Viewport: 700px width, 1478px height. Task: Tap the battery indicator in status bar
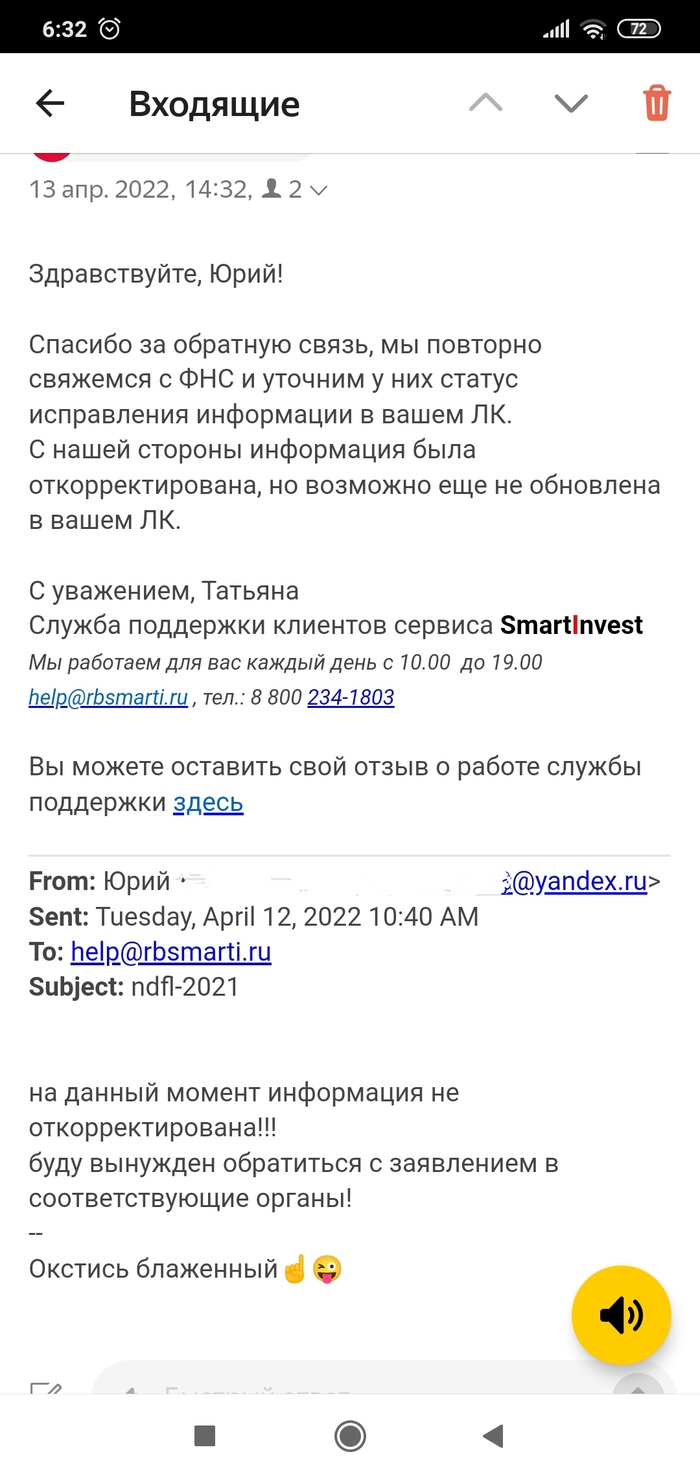click(x=638, y=29)
